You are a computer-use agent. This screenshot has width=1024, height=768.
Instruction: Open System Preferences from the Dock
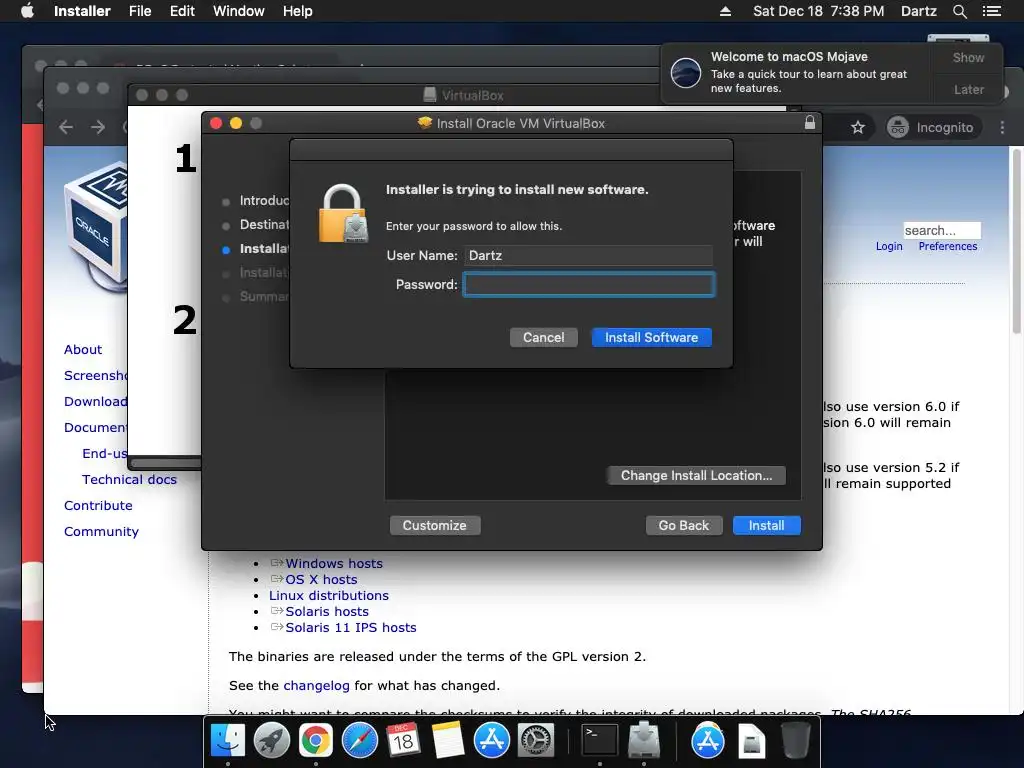pos(536,741)
